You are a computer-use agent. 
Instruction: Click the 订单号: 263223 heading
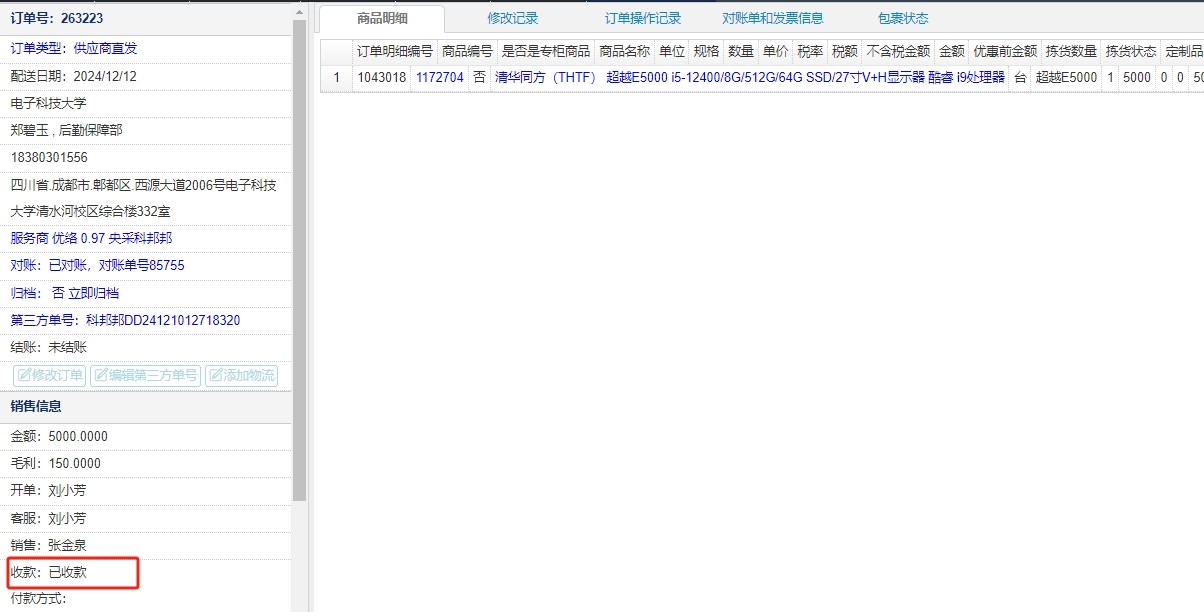pyautogui.click(x=56, y=18)
